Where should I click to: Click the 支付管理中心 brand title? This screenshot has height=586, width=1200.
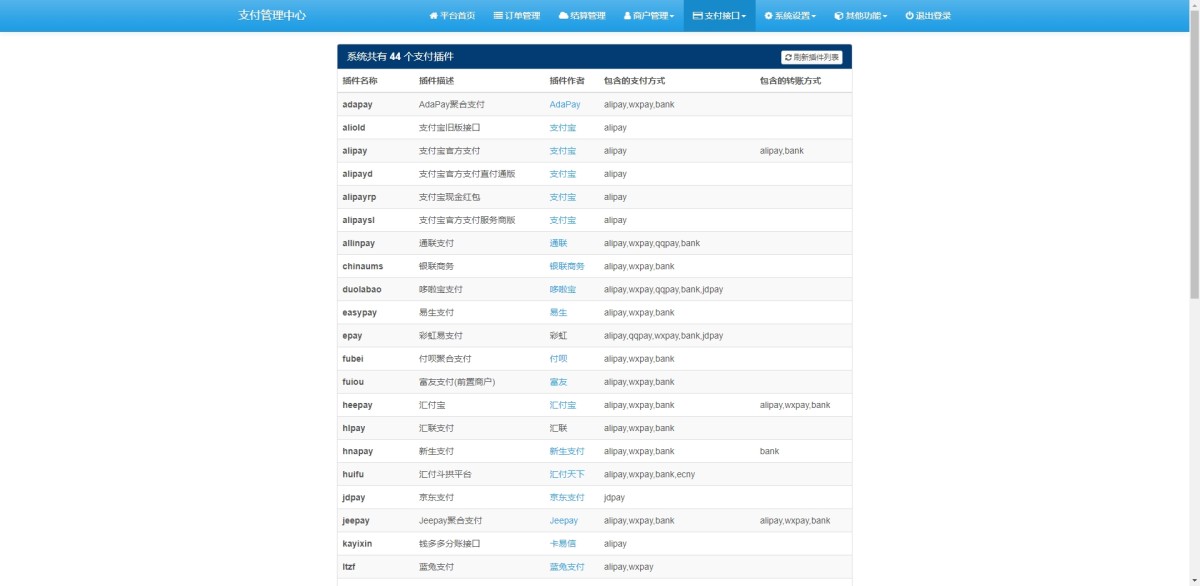272,16
